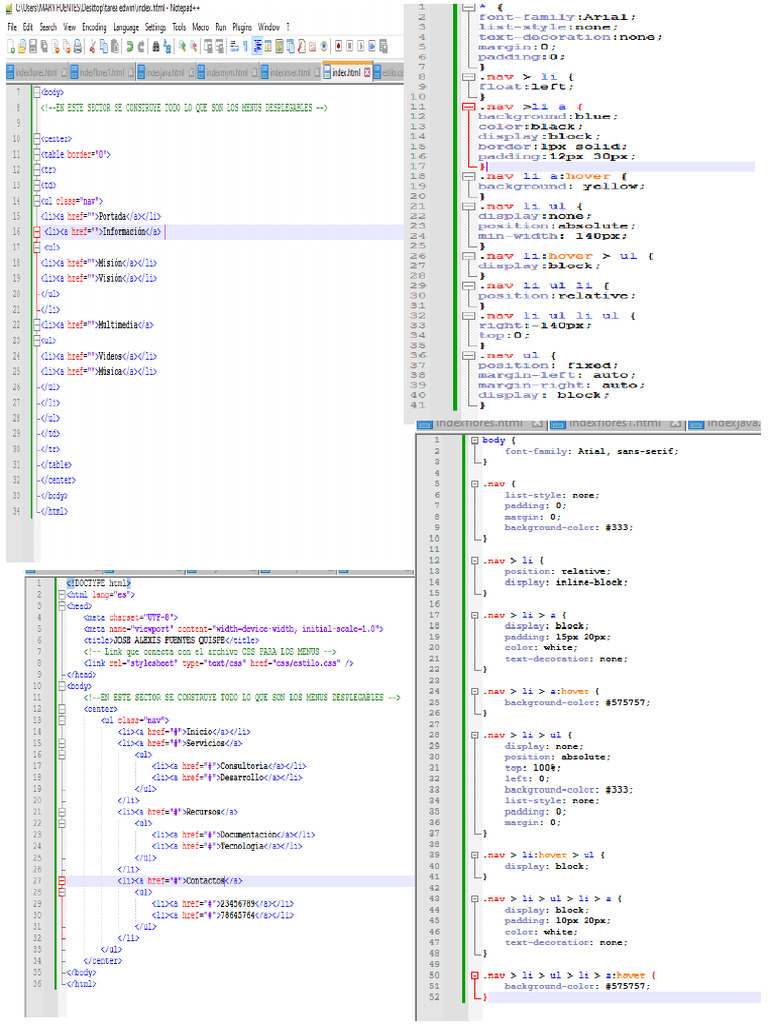
Task: Close the index.html tab with its red X
Action: point(366,73)
